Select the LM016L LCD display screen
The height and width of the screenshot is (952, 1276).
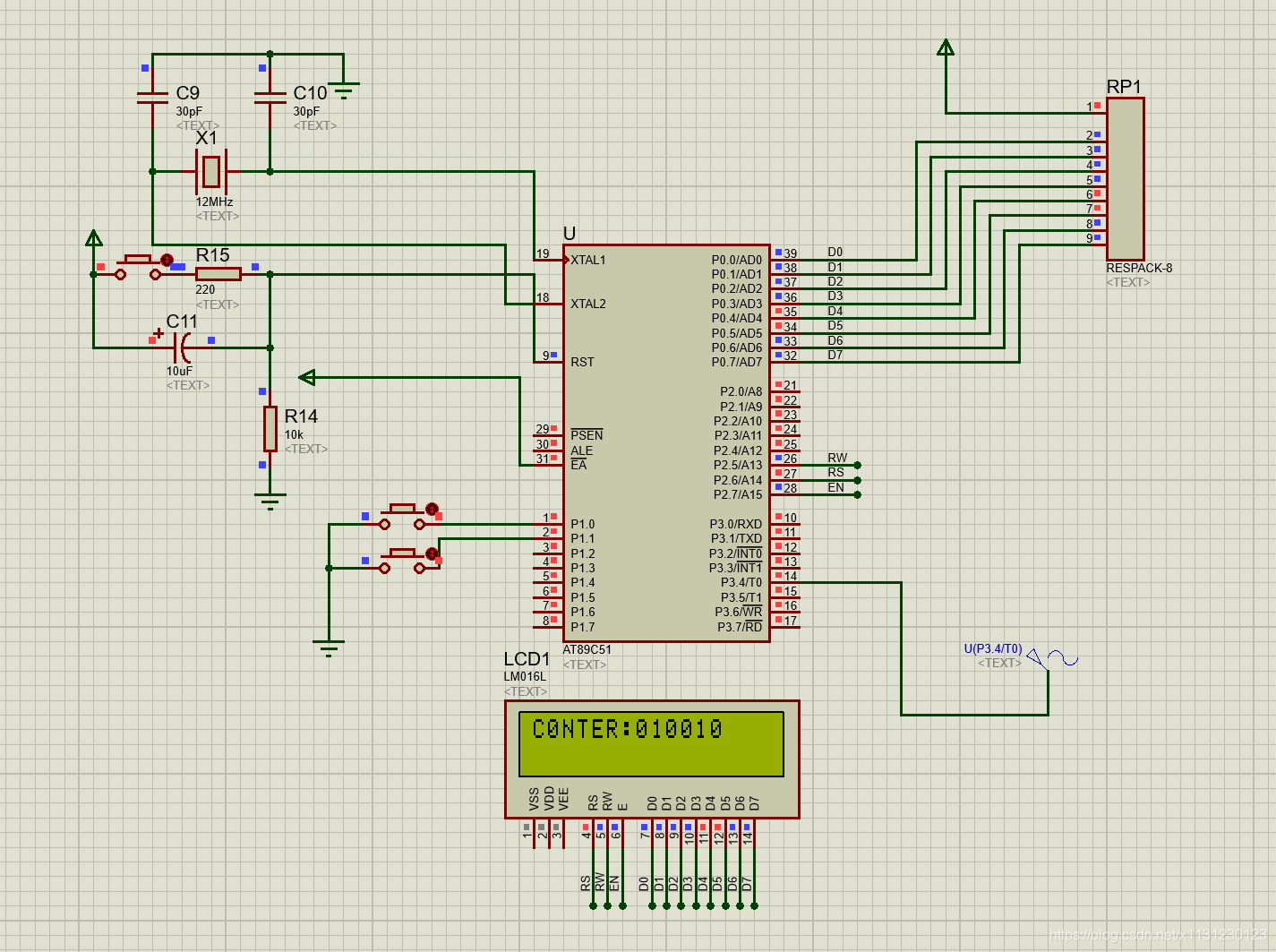coord(652,744)
